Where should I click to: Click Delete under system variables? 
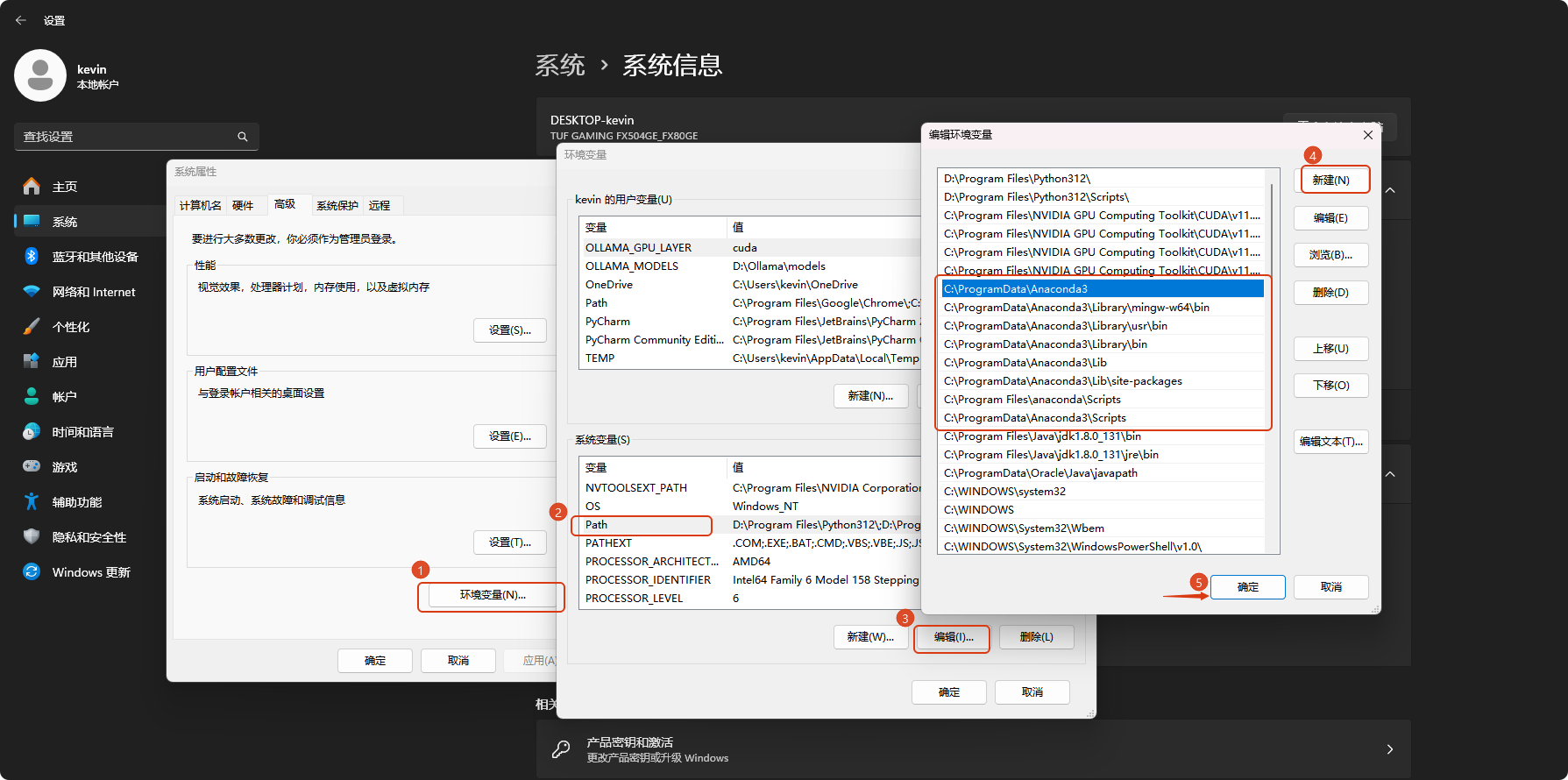pyautogui.click(x=1036, y=637)
